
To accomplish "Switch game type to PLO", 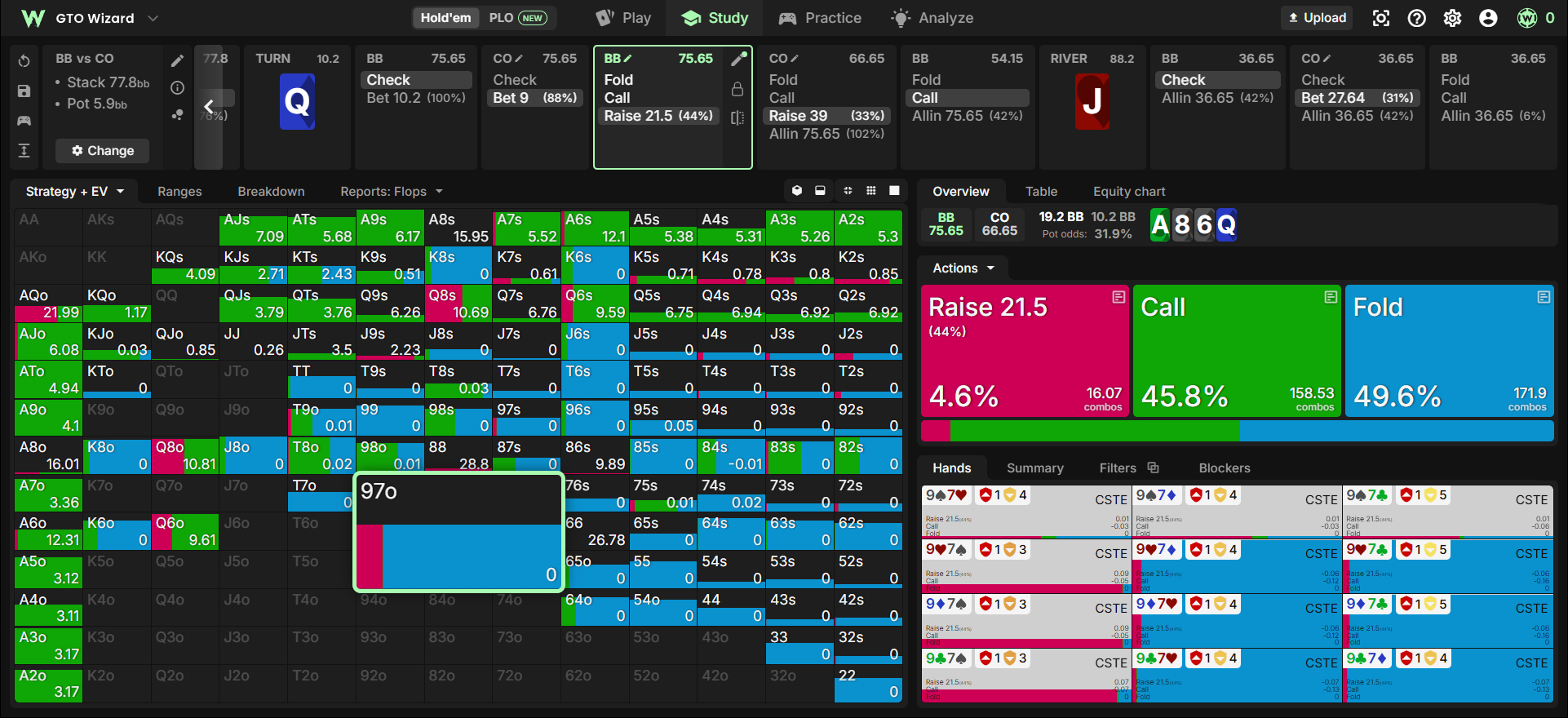I will pos(517,18).
